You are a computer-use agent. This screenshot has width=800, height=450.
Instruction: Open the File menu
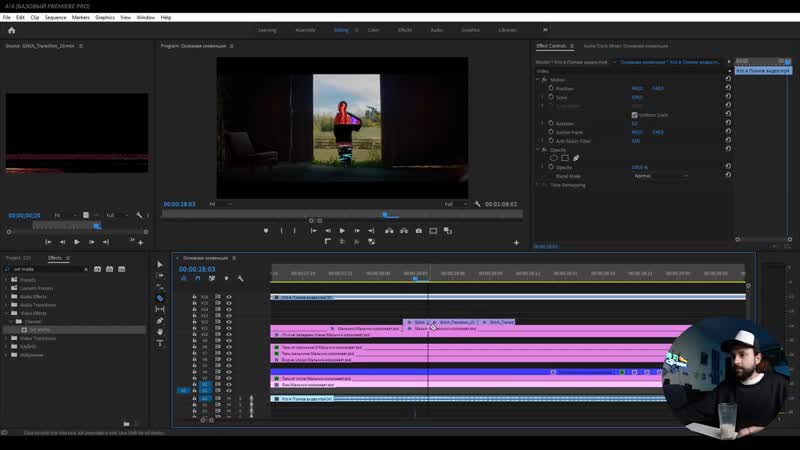click(x=7, y=17)
